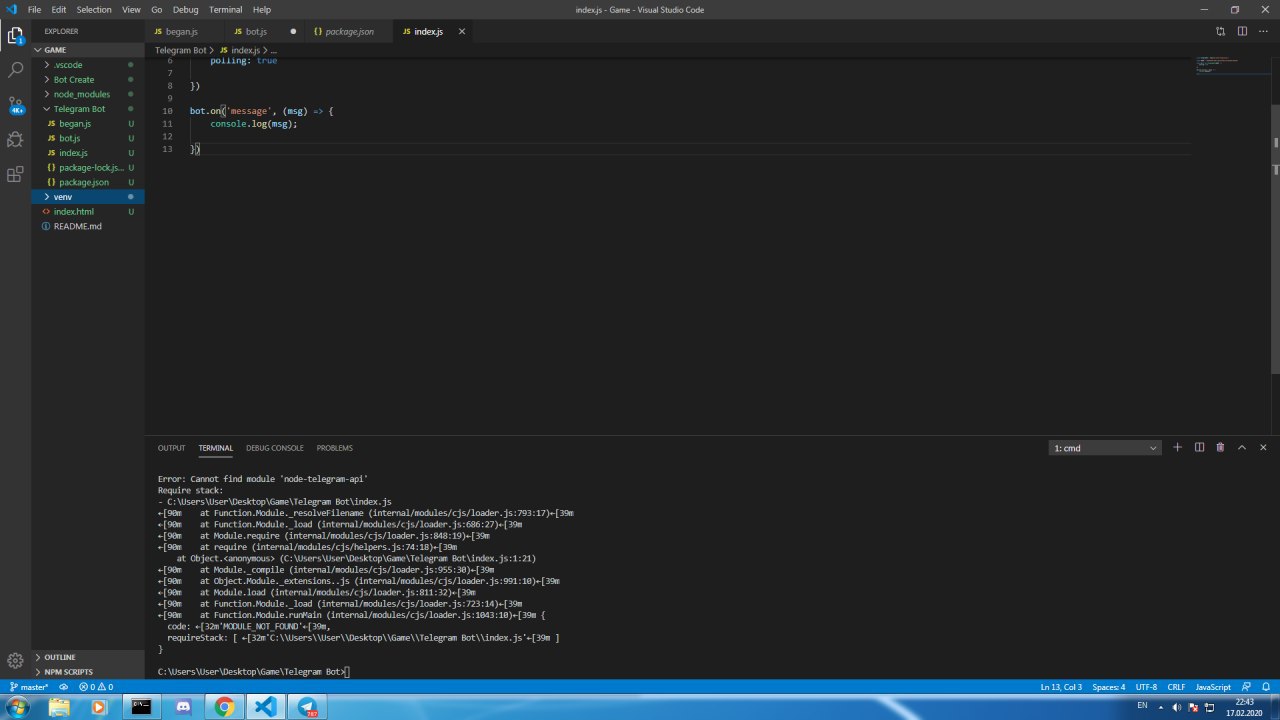Open the Explorer view in activity bar
1280x720 pixels.
(x=15, y=36)
